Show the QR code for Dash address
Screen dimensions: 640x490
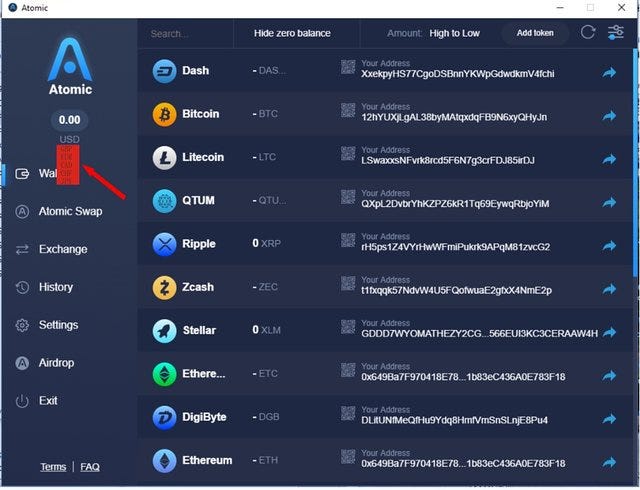(x=348, y=67)
